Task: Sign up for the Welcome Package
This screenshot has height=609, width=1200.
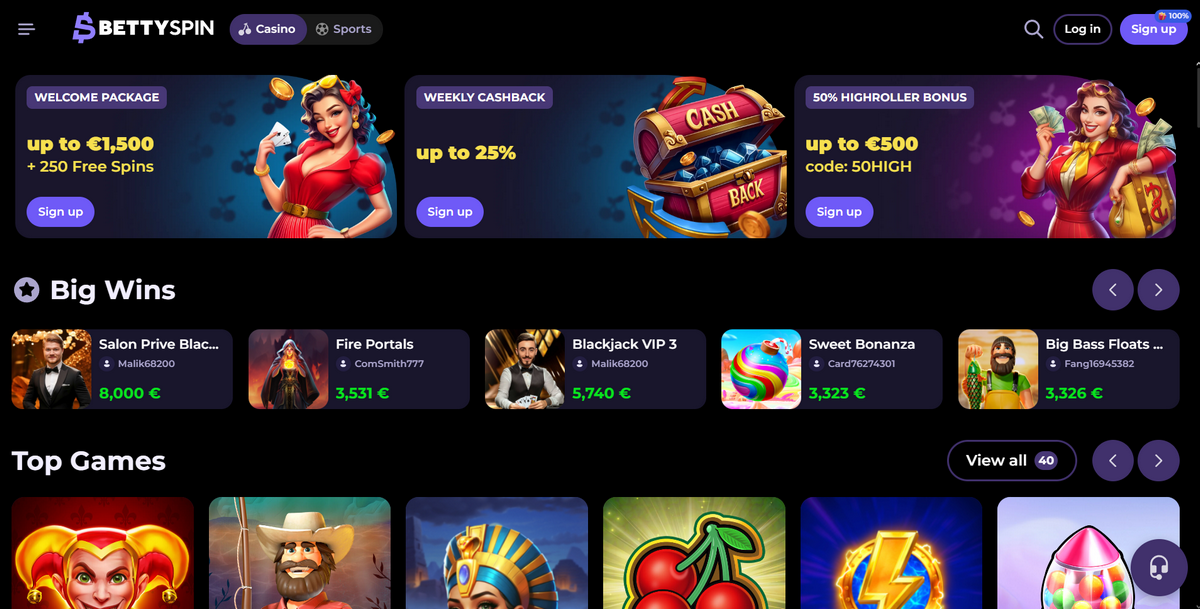Action: [x=61, y=212]
